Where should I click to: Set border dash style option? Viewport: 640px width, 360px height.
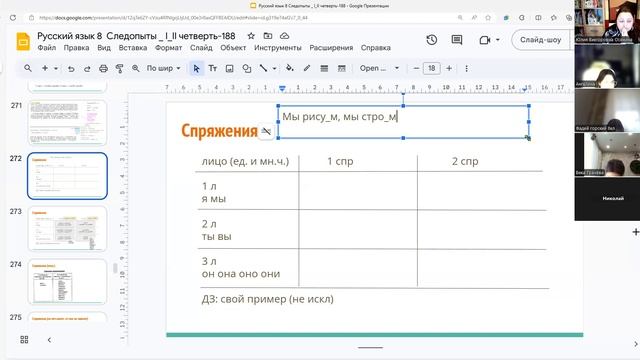click(x=342, y=69)
